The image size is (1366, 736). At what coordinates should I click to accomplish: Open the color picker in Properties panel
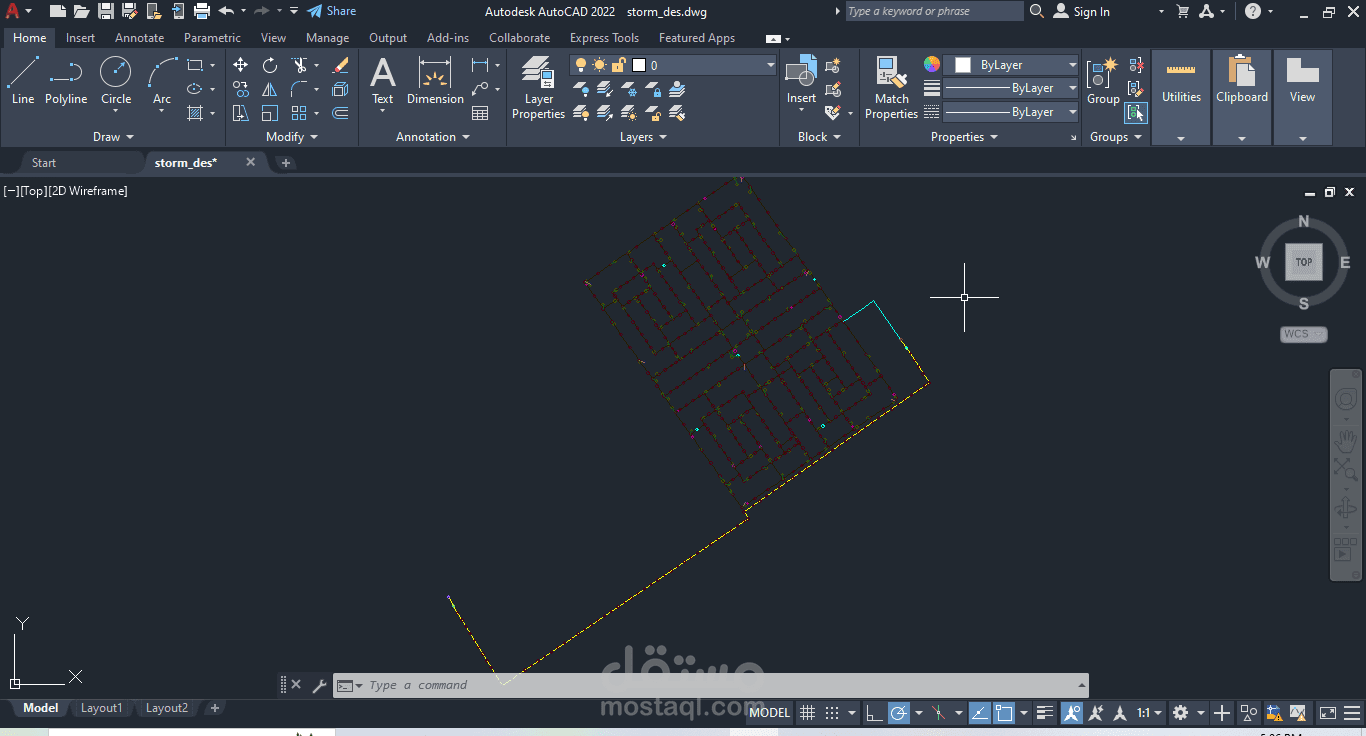tap(932, 63)
